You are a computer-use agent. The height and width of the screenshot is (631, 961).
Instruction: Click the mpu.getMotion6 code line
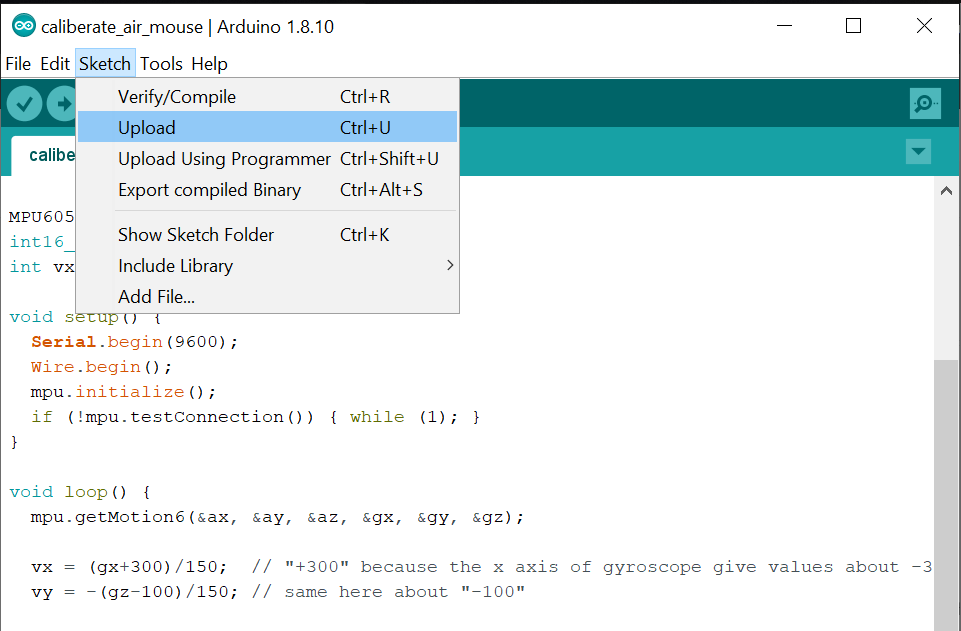[278, 517]
